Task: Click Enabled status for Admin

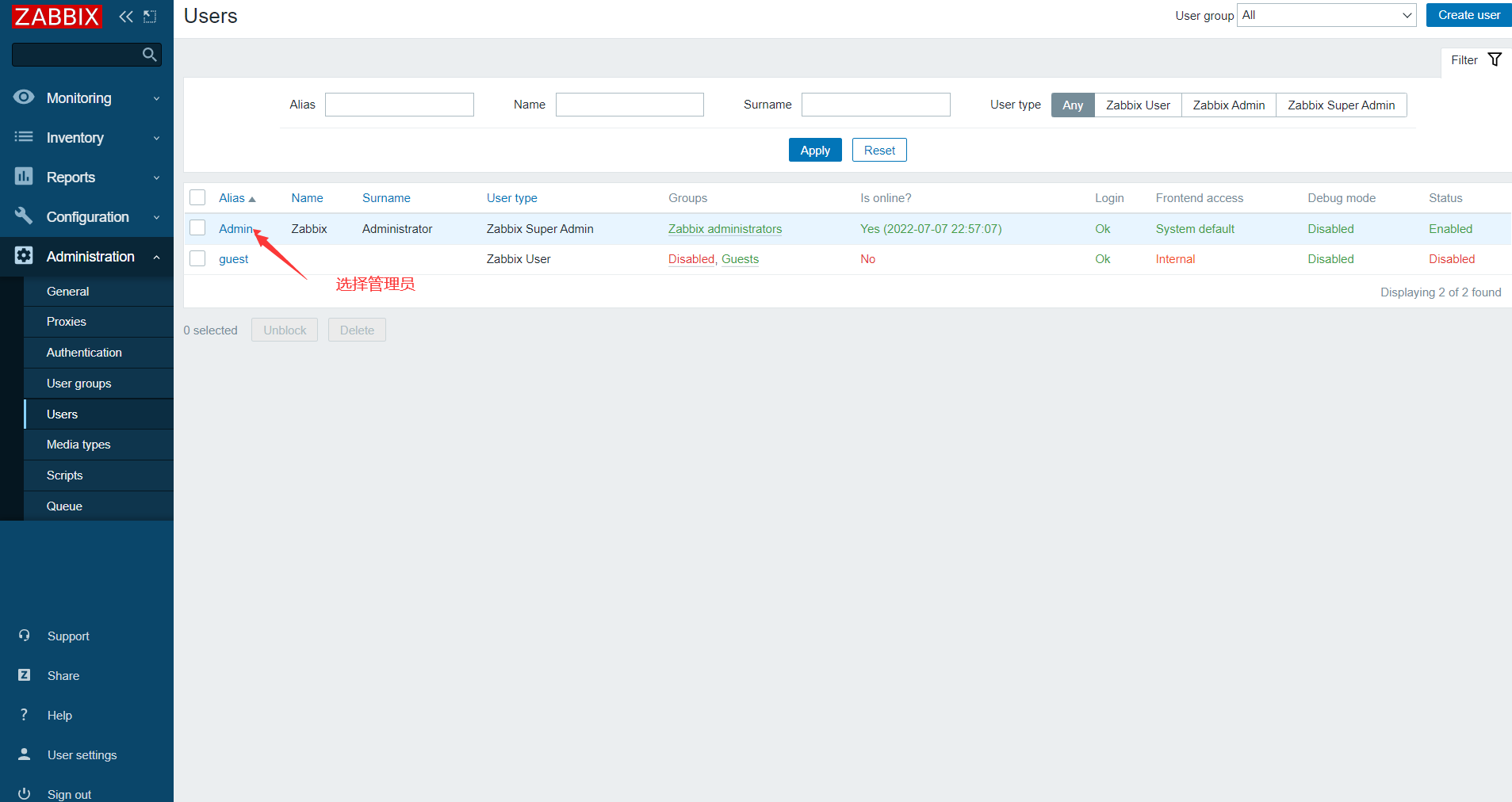Action: pos(1450,229)
